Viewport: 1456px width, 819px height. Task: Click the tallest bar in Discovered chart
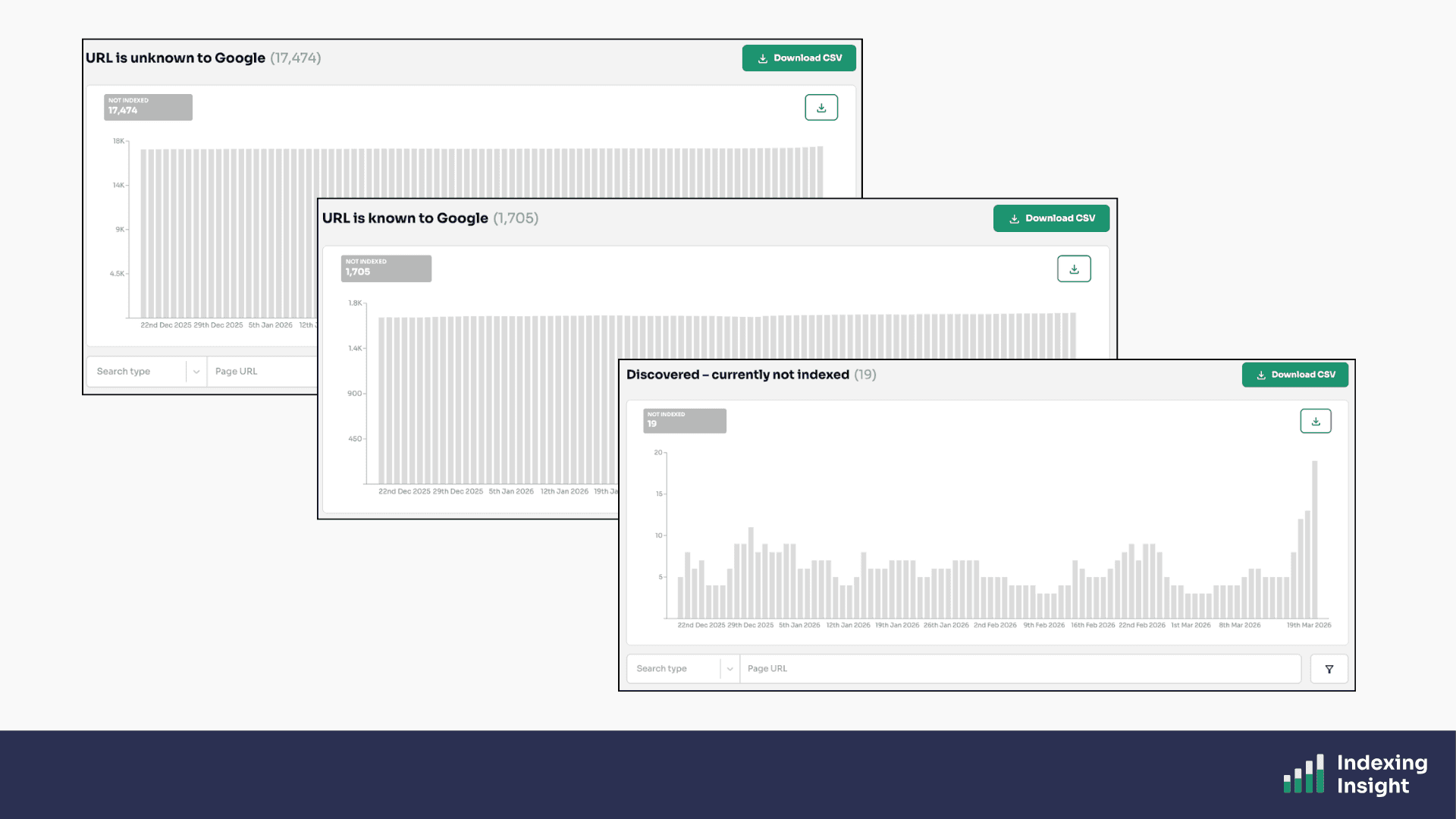(x=1314, y=538)
